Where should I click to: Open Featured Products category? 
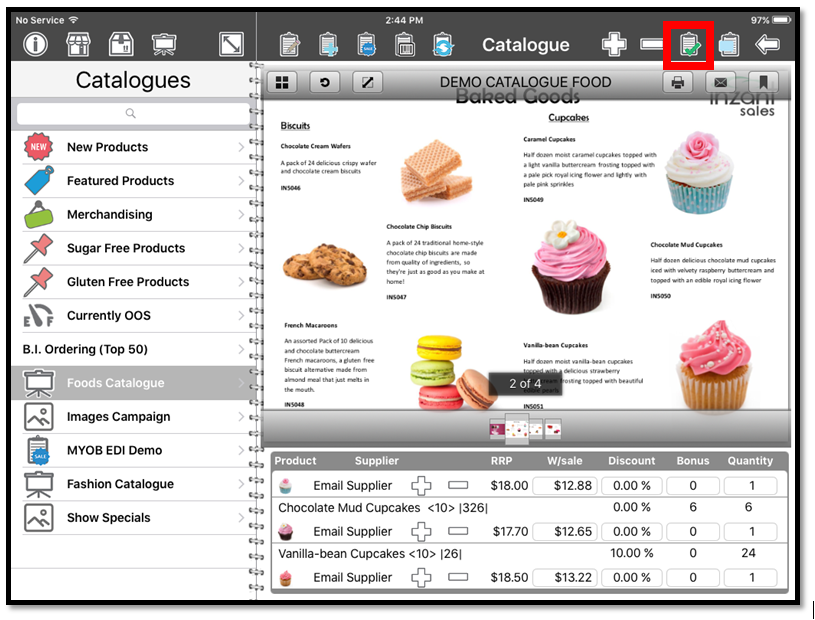[134, 181]
